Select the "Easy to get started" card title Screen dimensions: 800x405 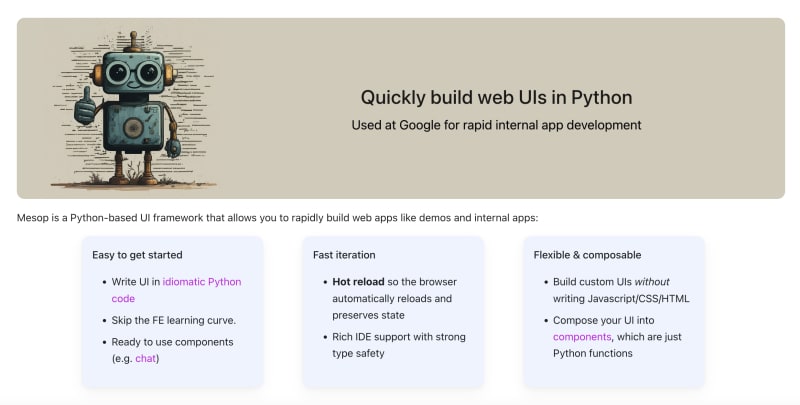coord(137,255)
